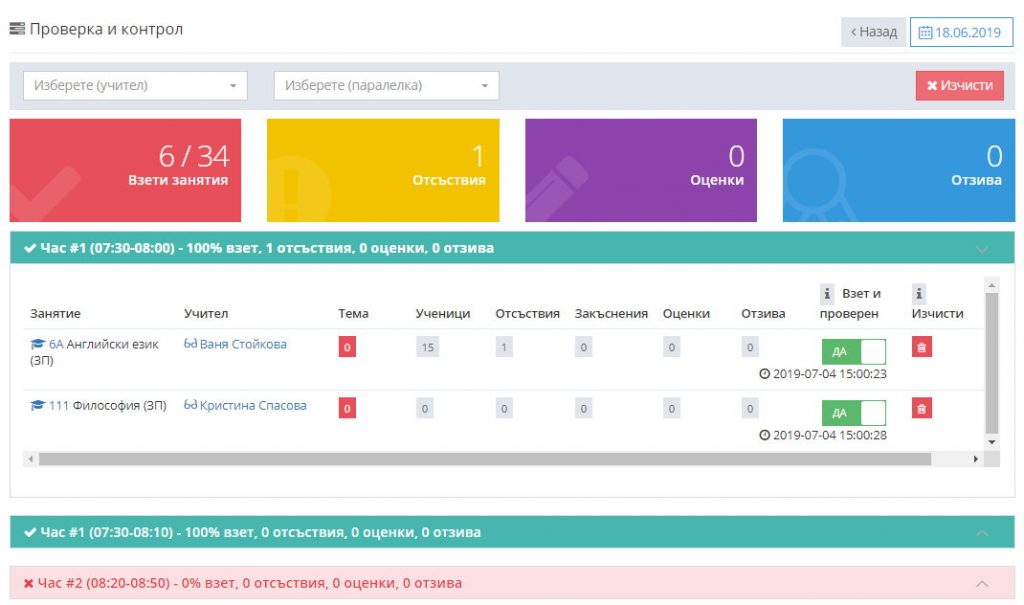The image size is (1024, 605).
Task: Click Ученици count 15 badge
Action: tap(428, 347)
